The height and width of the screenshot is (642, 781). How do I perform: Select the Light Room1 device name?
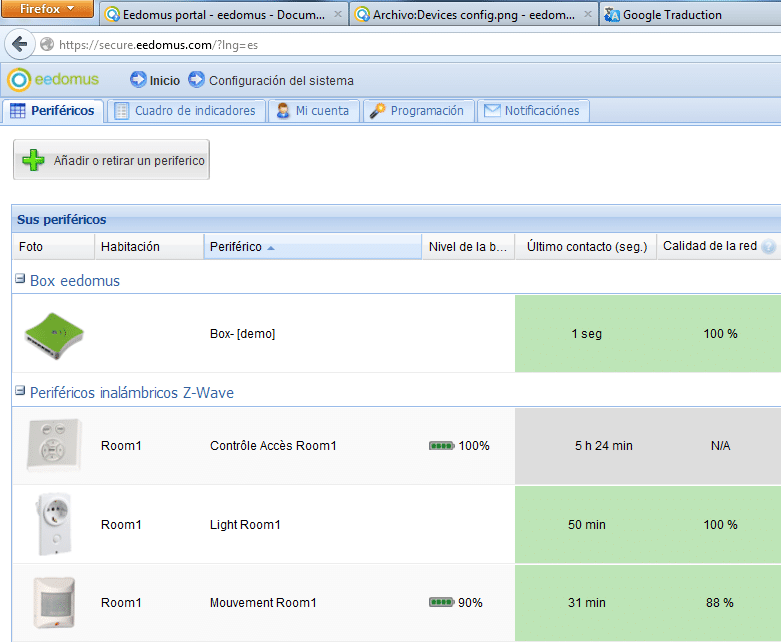(x=245, y=524)
